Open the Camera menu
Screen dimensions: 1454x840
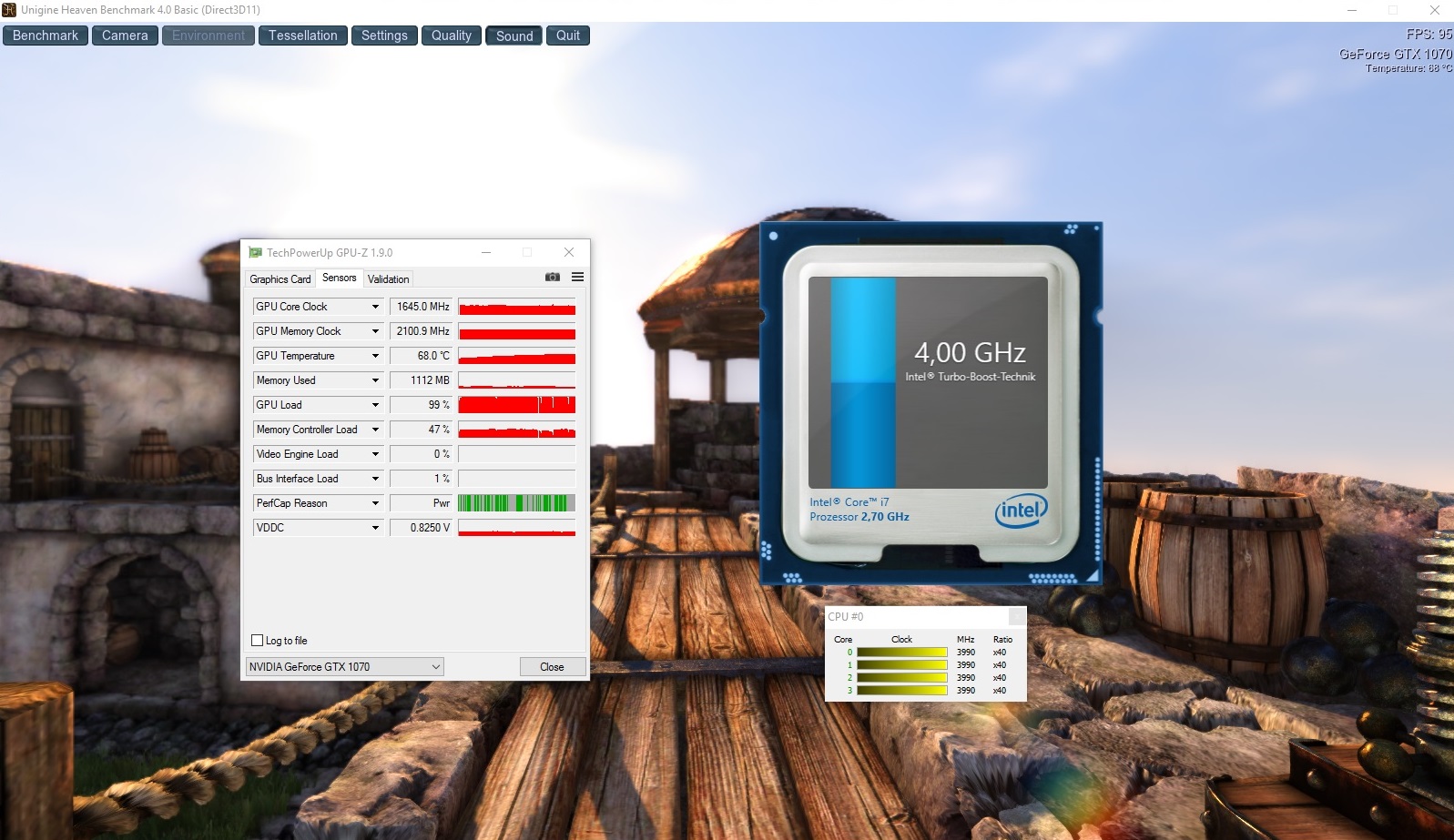pos(125,35)
